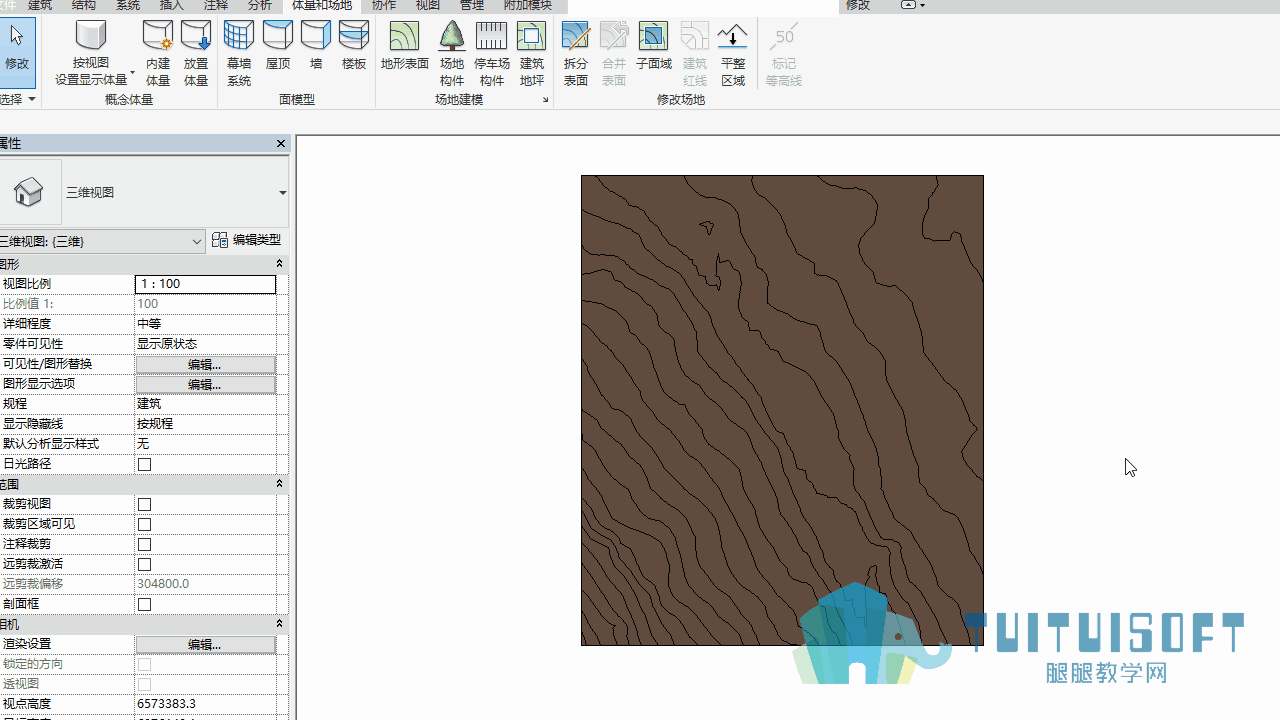Click 编辑 for 渲染设置
This screenshot has height=720, width=1280.
click(x=205, y=644)
